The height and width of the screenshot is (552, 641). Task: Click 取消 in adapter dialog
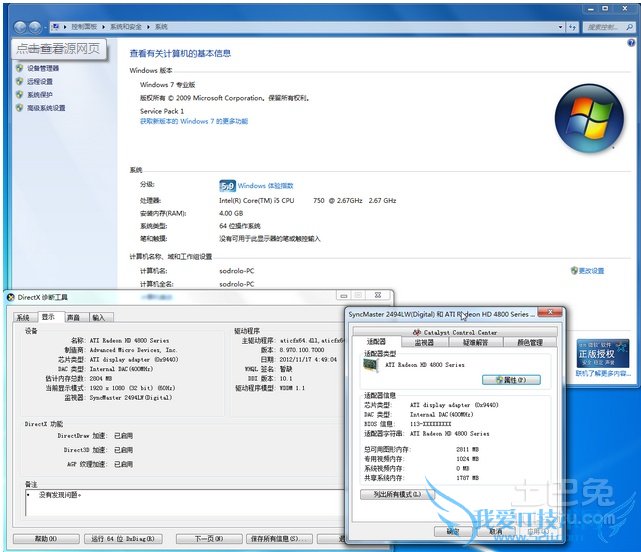(x=495, y=531)
